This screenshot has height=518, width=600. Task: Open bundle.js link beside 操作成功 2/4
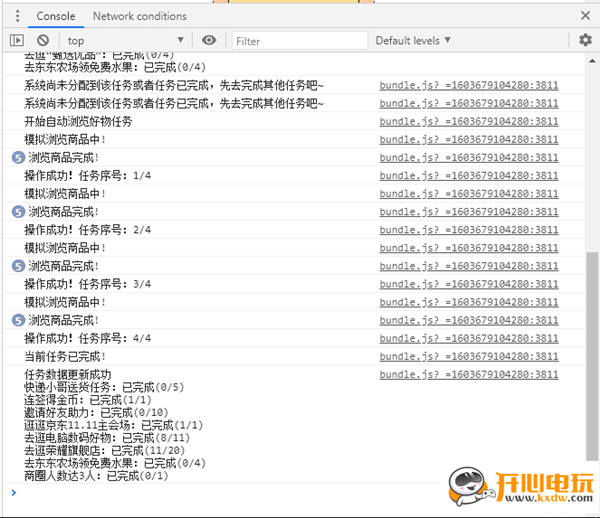(x=469, y=230)
